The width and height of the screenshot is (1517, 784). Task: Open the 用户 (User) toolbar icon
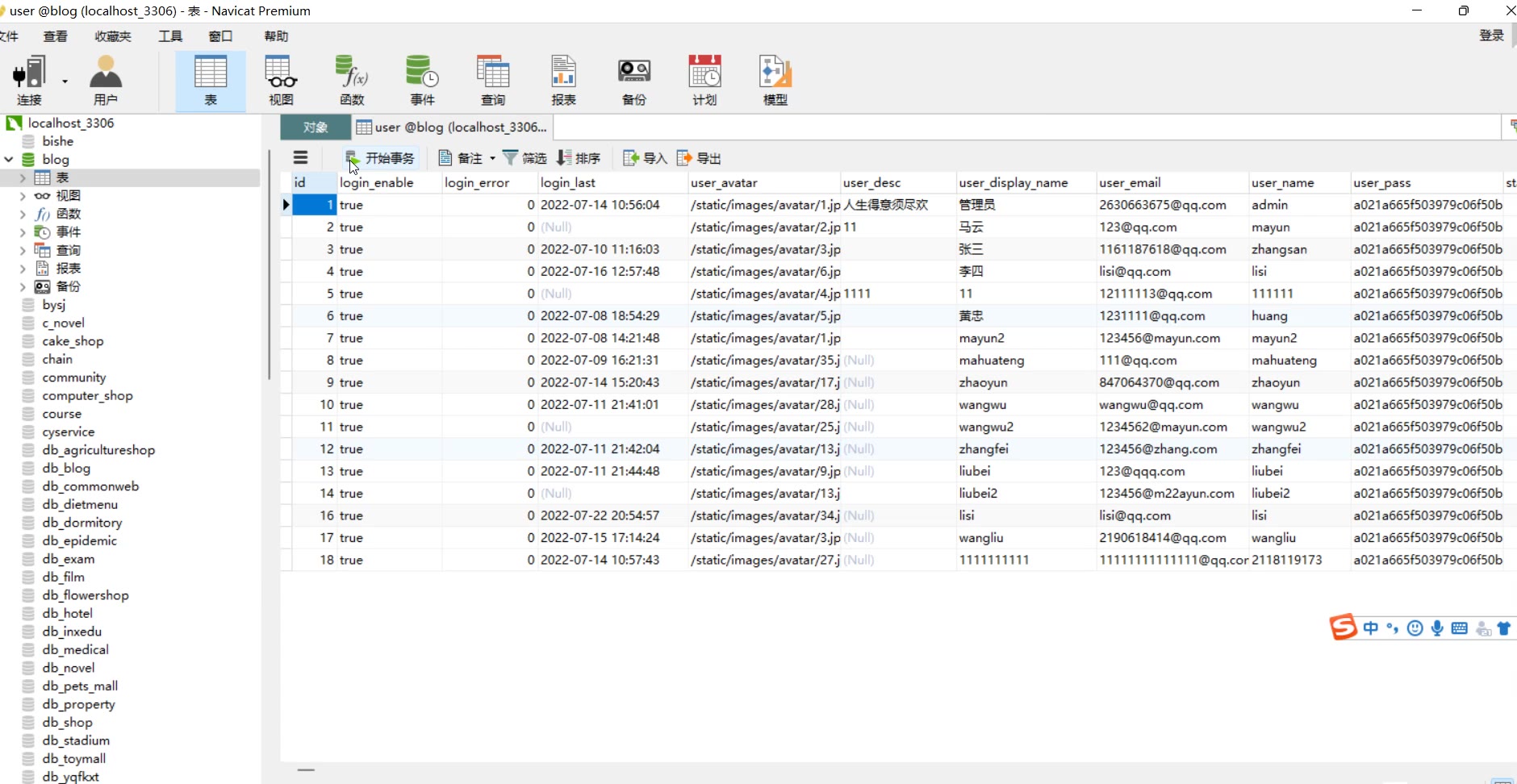click(x=106, y=80)
